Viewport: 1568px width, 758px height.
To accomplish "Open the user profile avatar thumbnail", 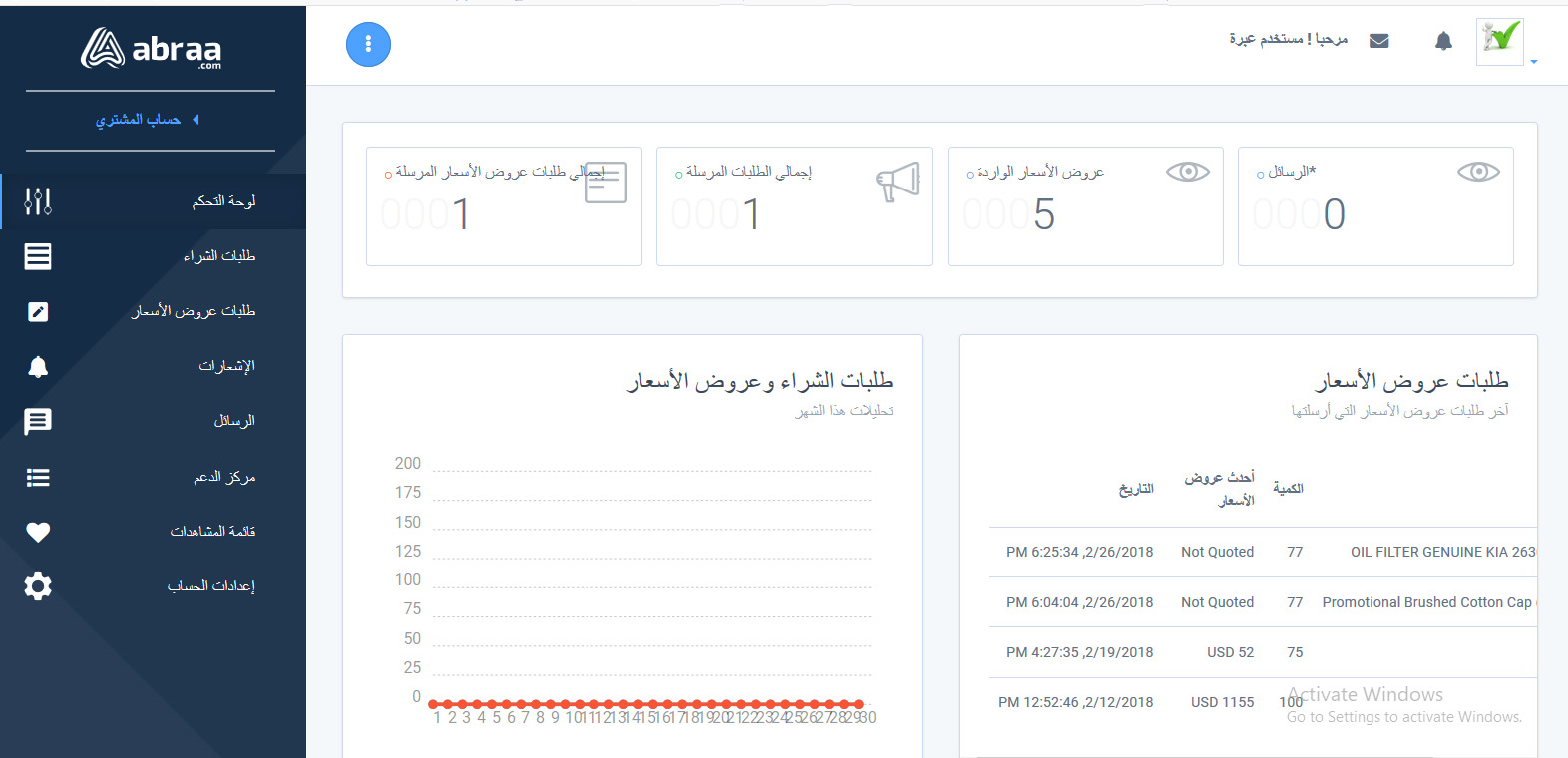I will click(1499, 41).
